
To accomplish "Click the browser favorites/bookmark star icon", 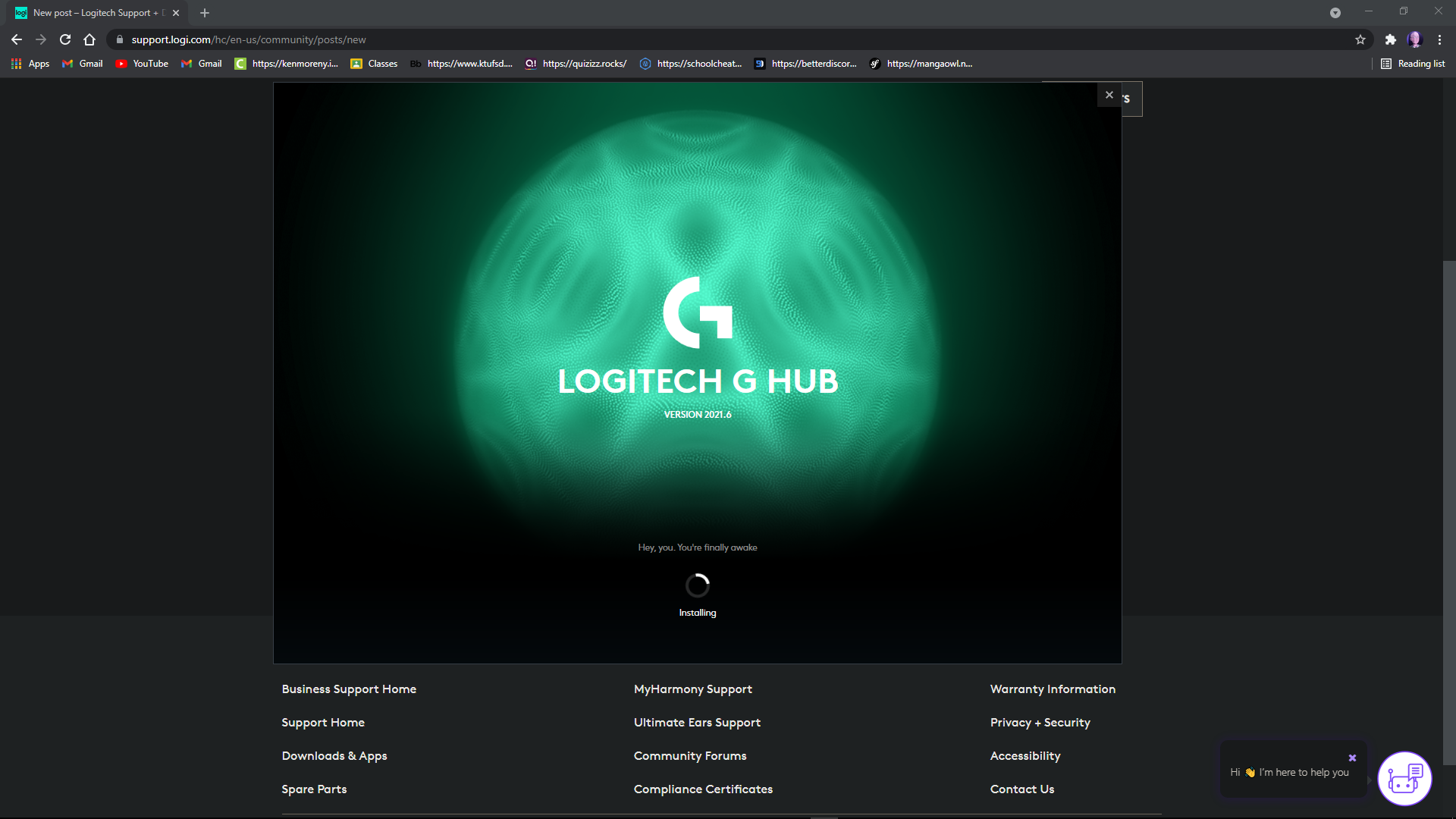I will (x=1360, y=39).
